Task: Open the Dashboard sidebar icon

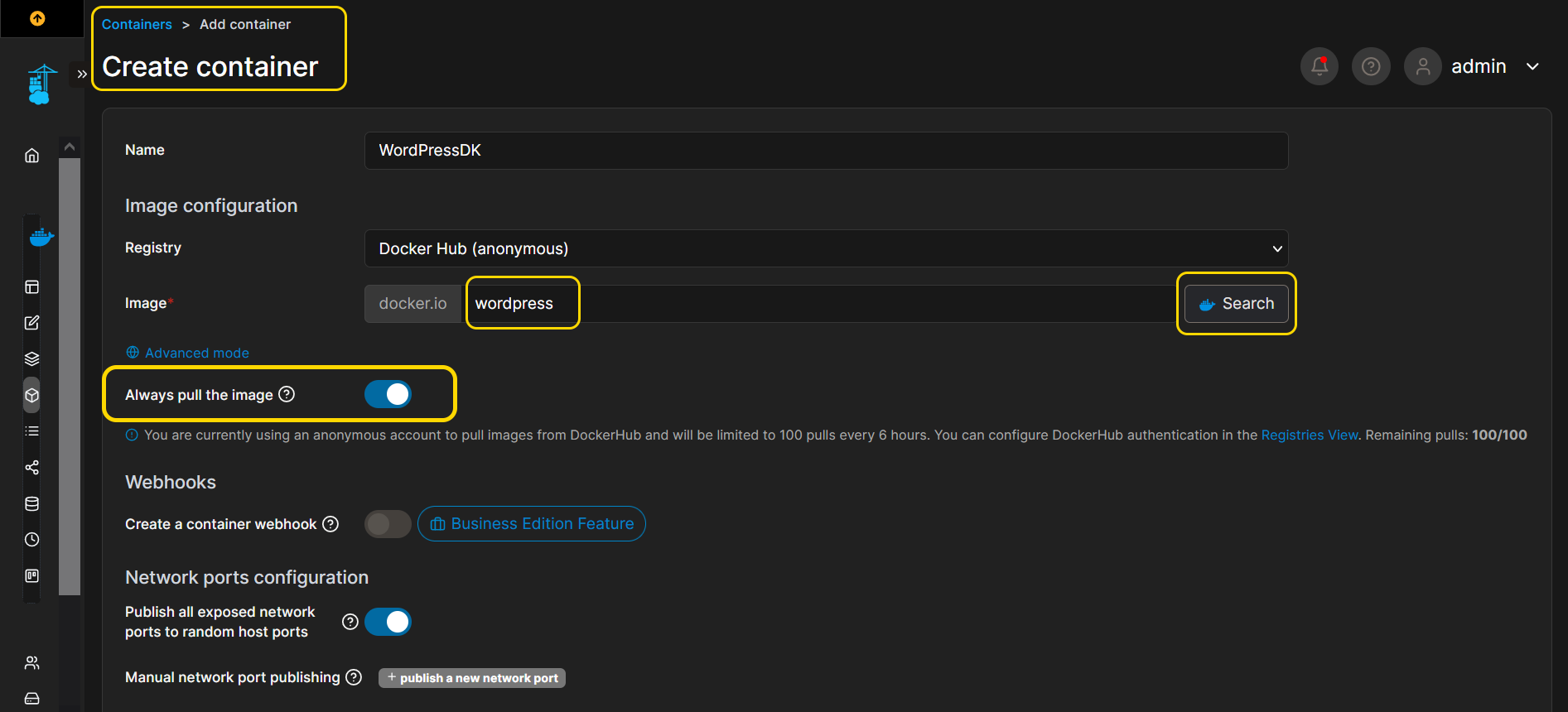Action: point(31,287)
